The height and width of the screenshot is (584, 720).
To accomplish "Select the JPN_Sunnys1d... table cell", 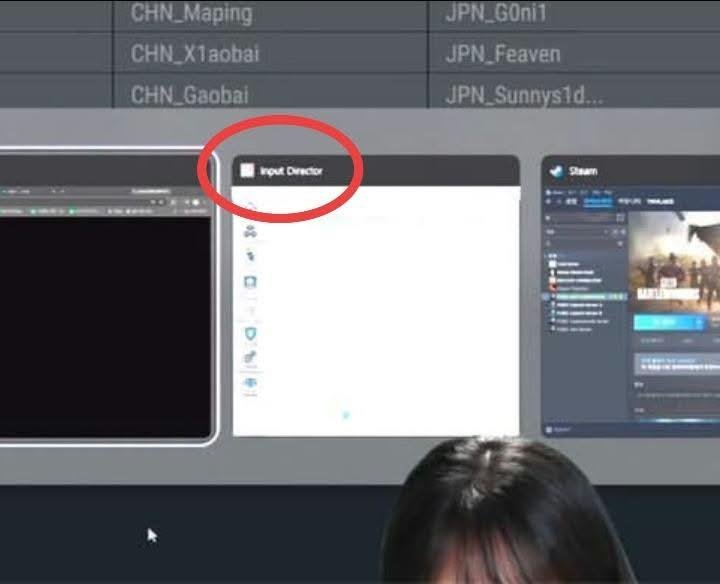I will point(574,91).
